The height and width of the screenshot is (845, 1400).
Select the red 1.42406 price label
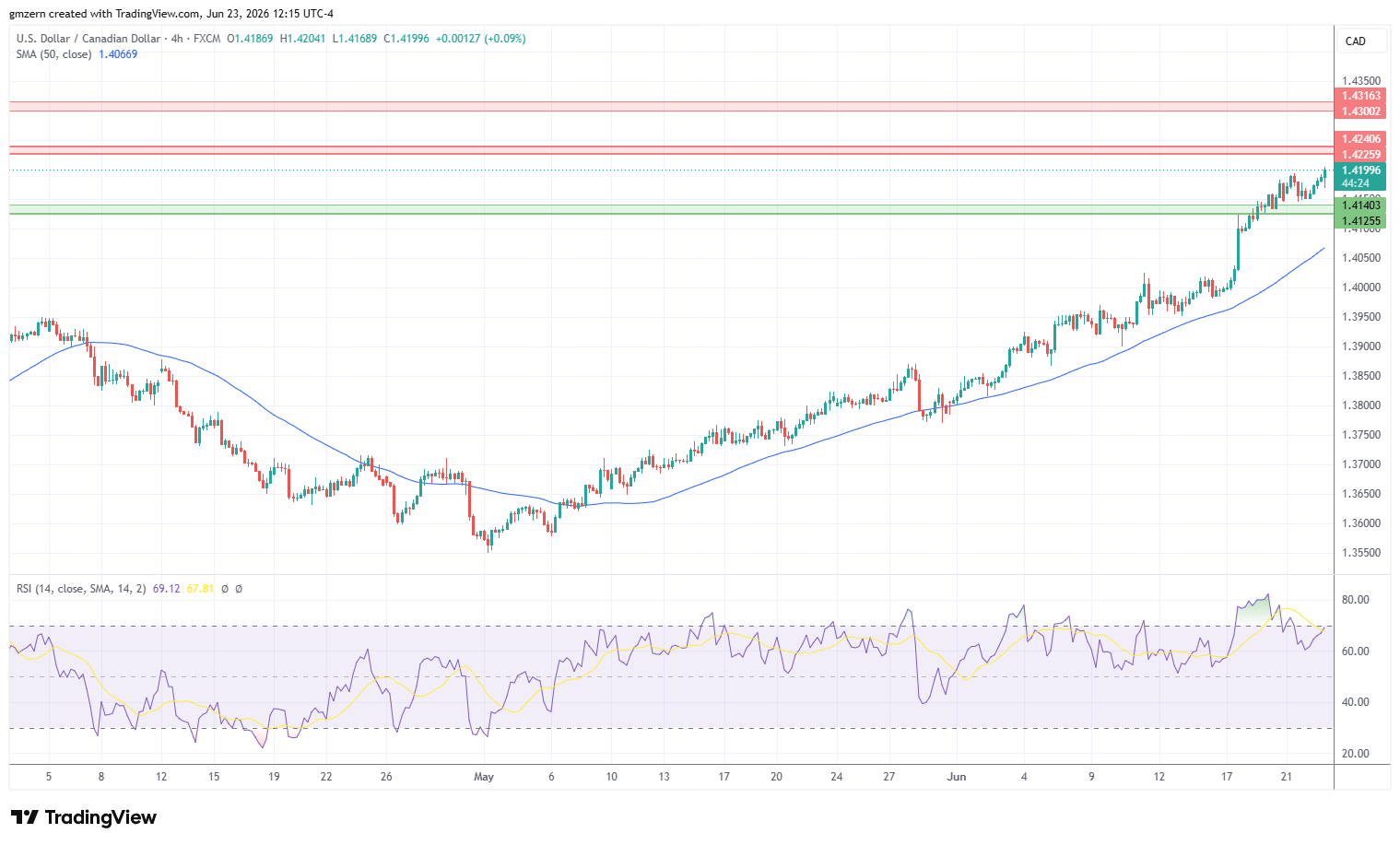pyautogui.click(x=1360, y=139)
